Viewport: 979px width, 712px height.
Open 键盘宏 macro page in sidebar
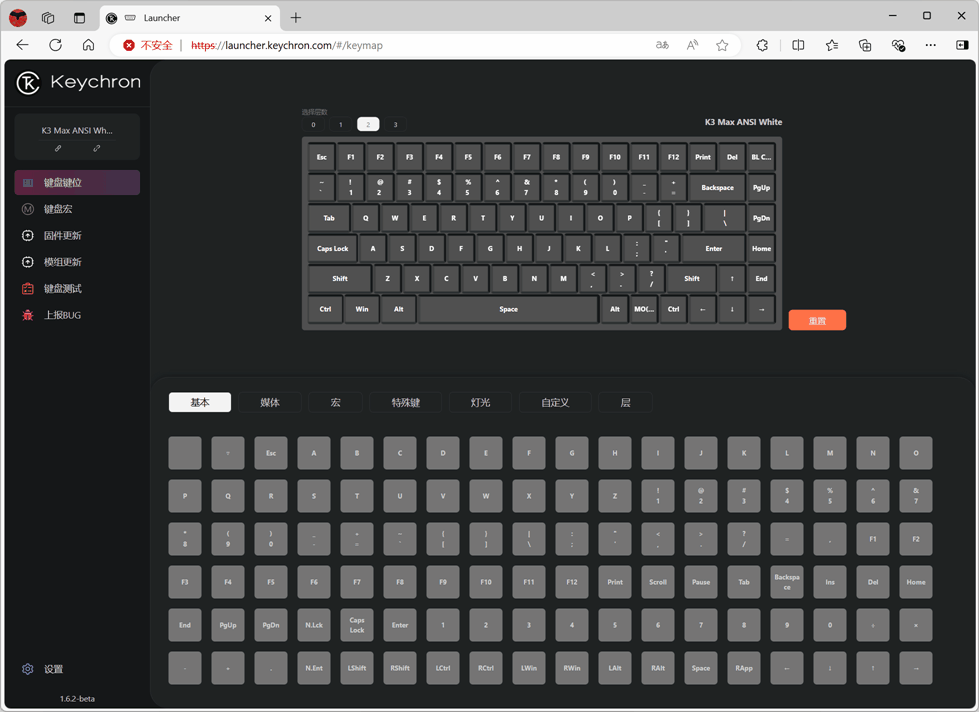(x=58, y=209)
